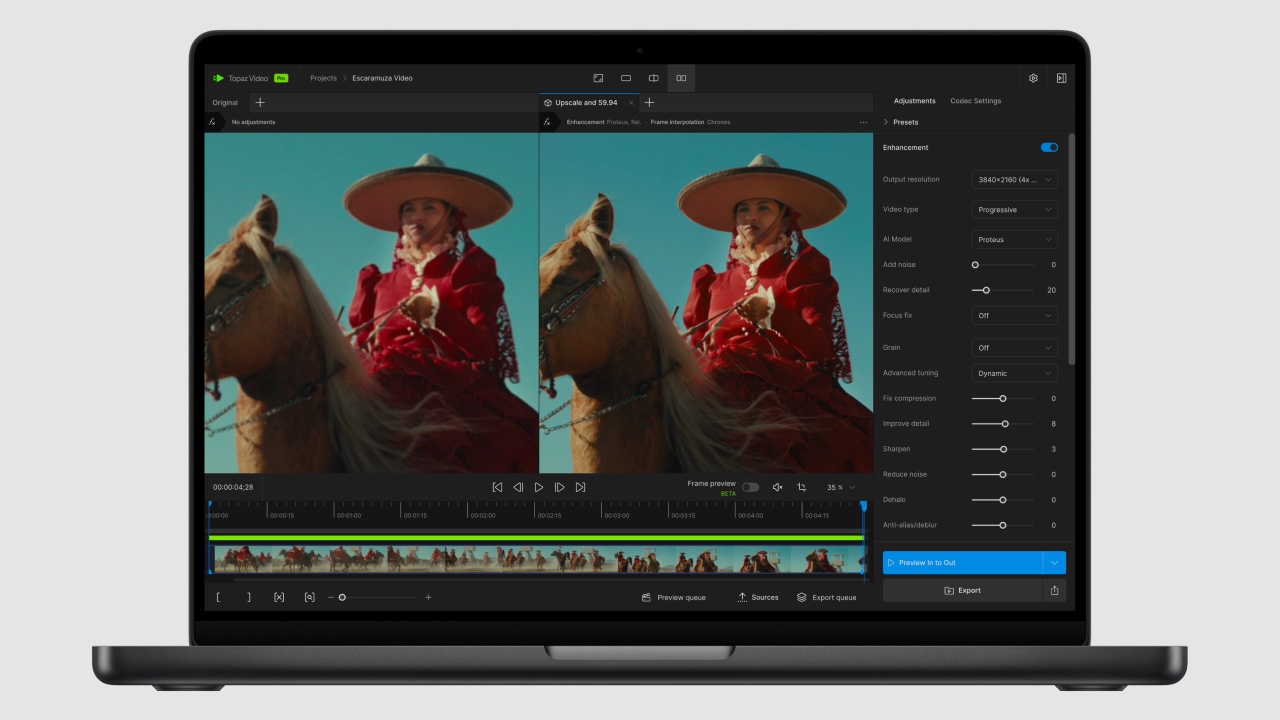The width and height of the screenshot is (1280, 720).
Task: Open the Export queue panel
Action: 827,597
